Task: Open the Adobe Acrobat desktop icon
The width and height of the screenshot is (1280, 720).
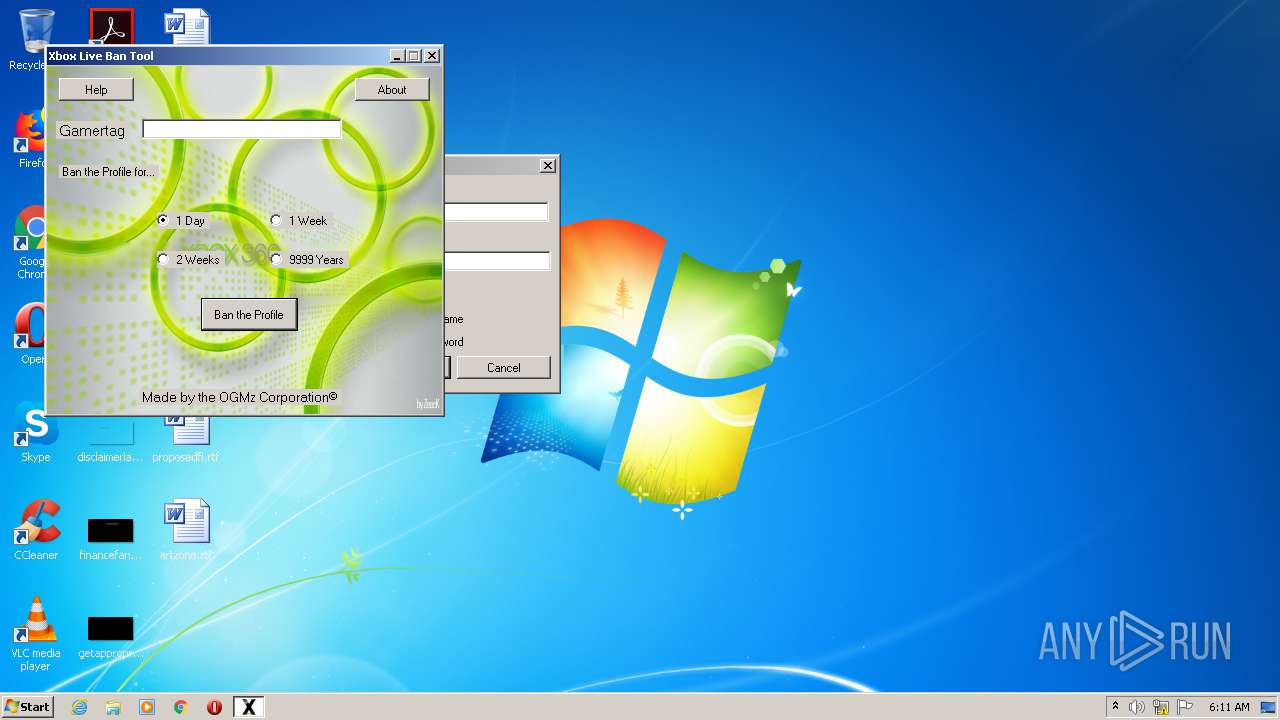Action: pyautogui.click(x=111, y=27)
